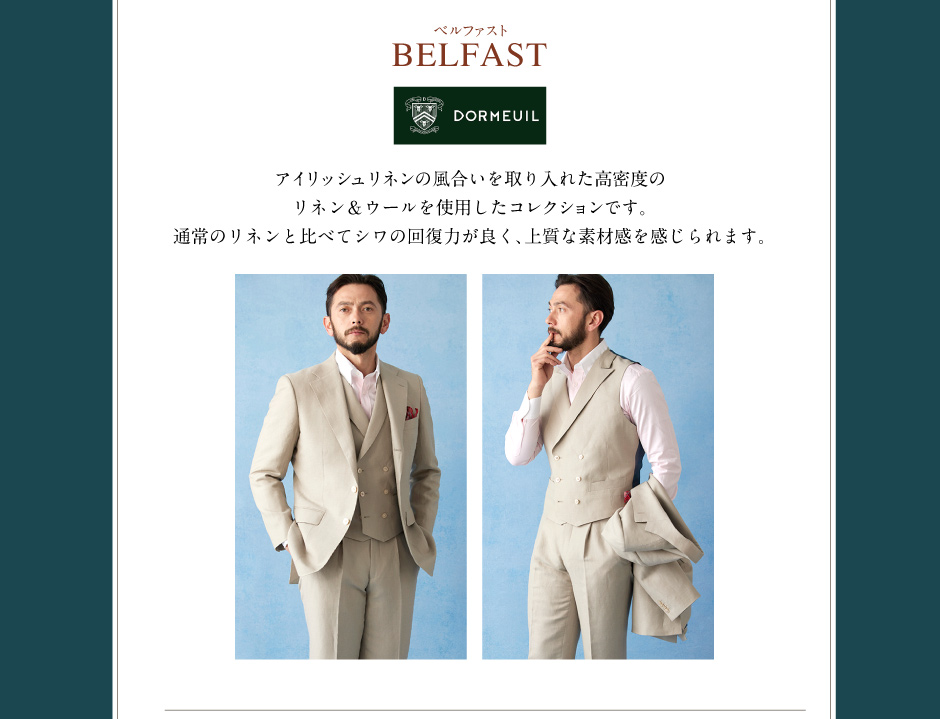Click the text line starting 通常のリネン
Viewport: 940px width, 719px height.
click(x=470, y=236)
